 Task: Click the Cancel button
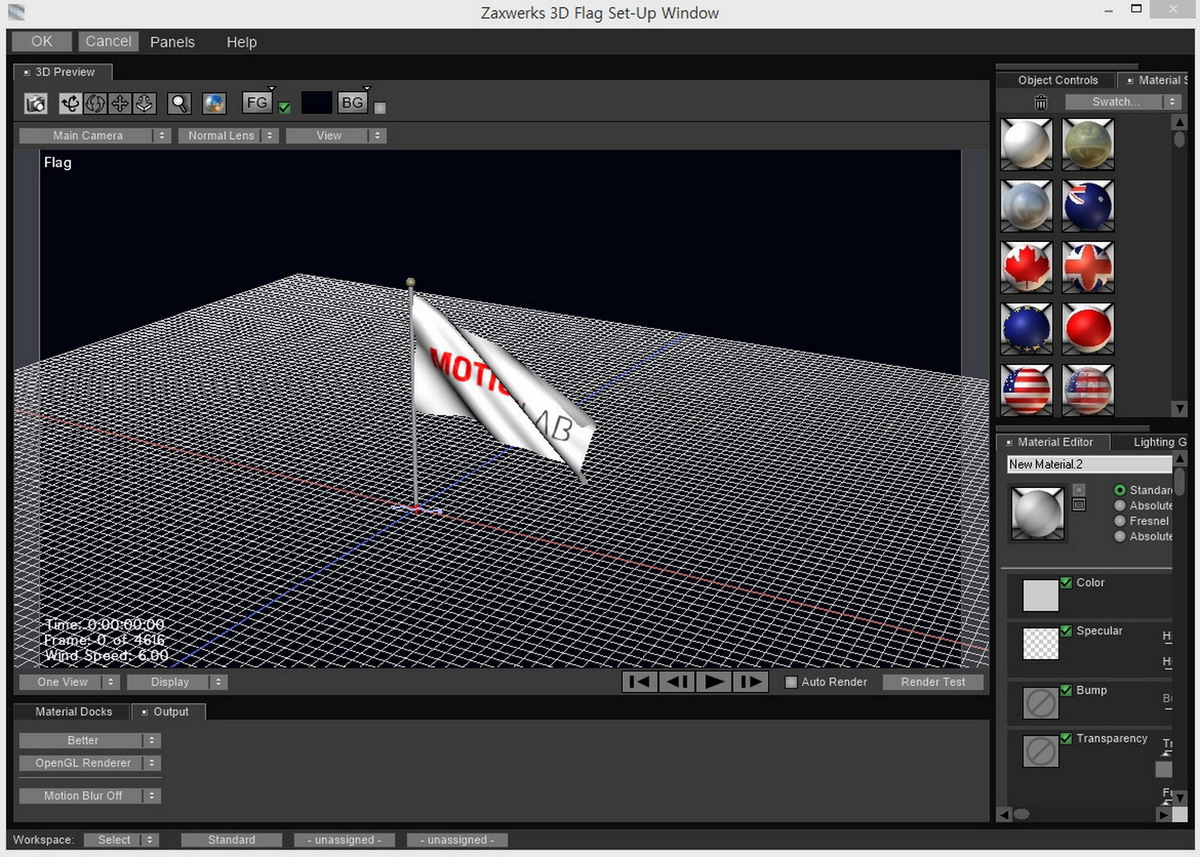(108, 41)
